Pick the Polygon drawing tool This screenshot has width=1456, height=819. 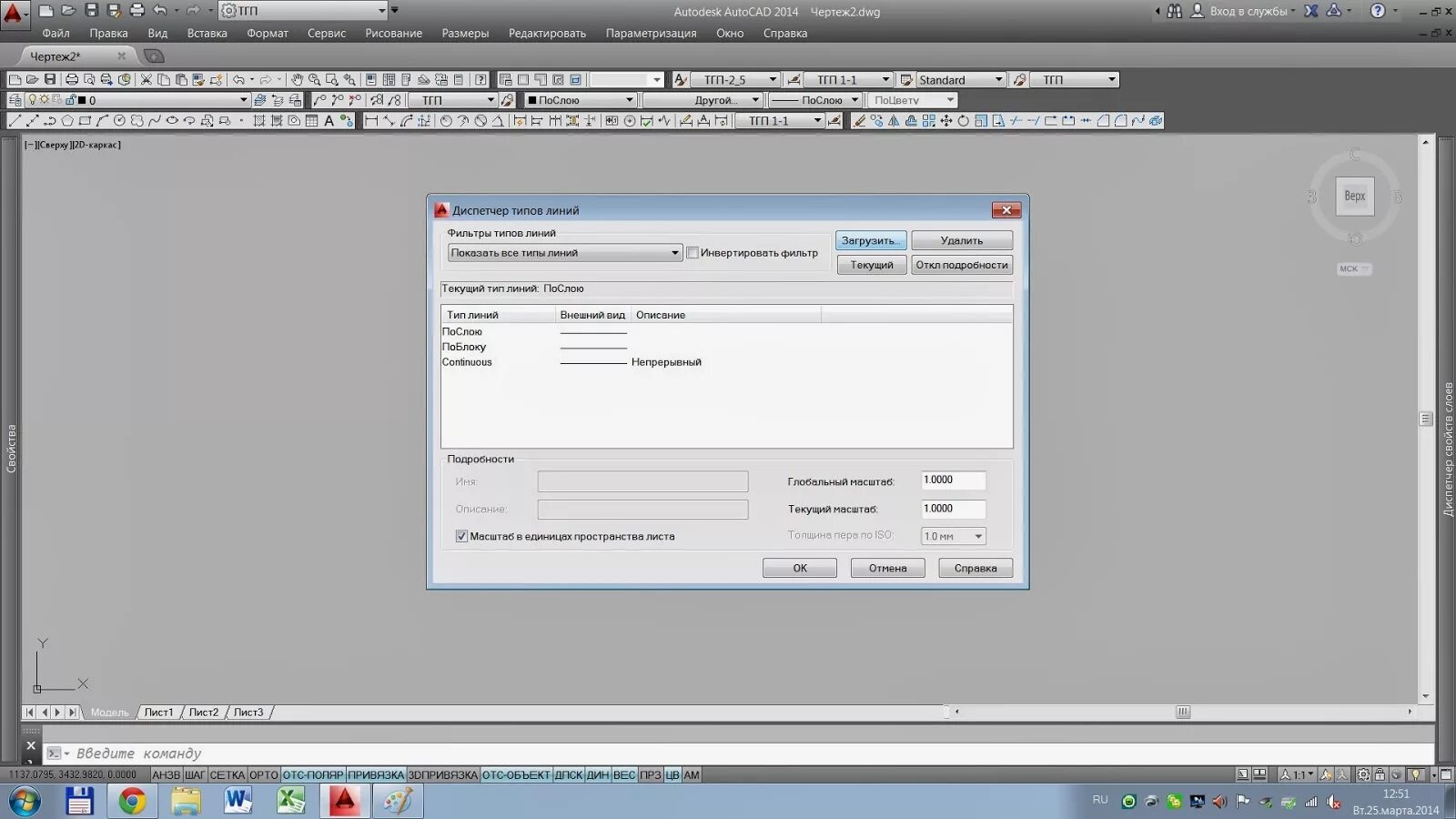[x=67, y=121]
